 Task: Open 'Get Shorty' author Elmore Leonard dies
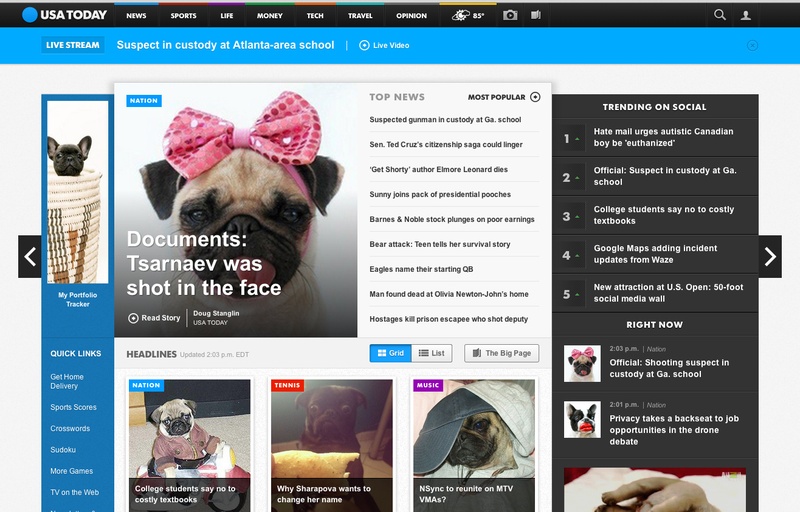pos(439,170)
